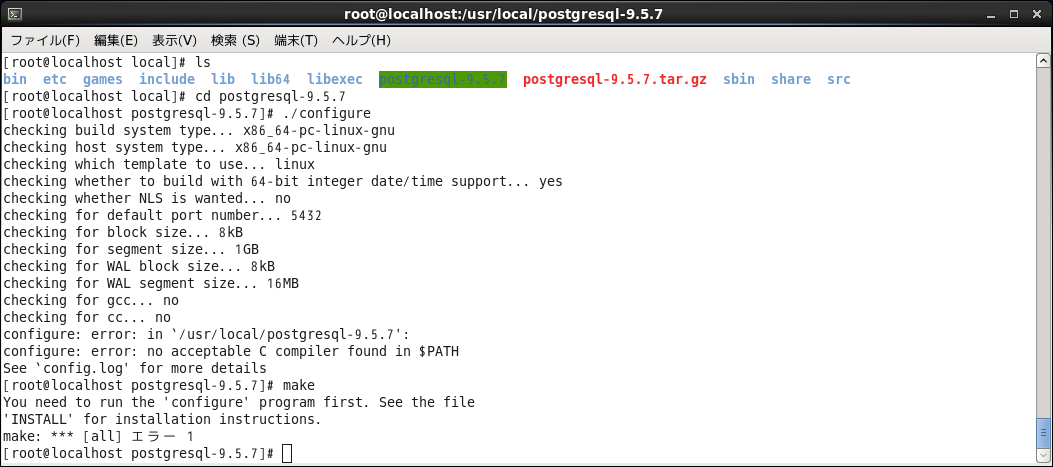Click the scrollbar down arrow

pyautogui.click(x=1043, y=454)
